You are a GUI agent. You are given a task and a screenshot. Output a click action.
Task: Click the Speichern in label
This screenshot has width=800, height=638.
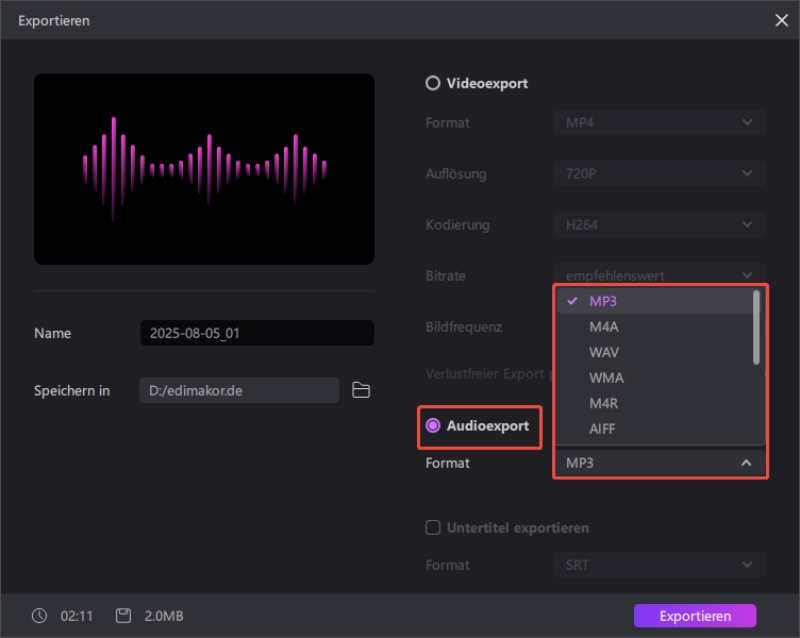click(72, 390)
